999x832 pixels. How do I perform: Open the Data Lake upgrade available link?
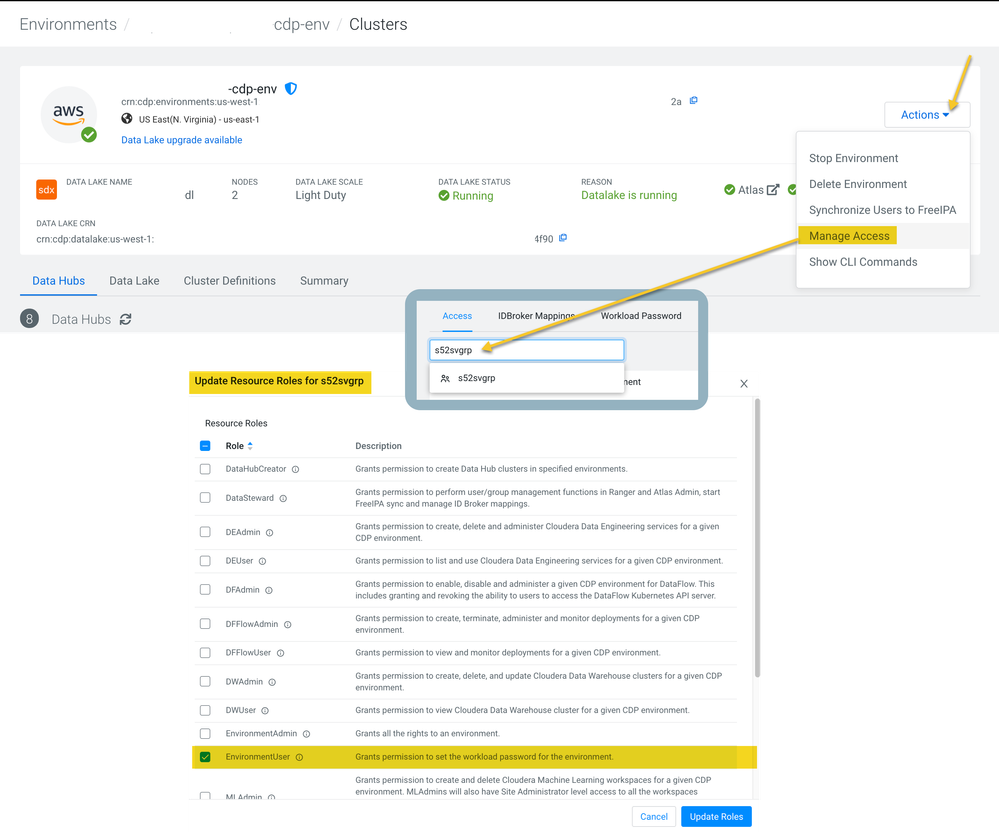[182, 140]
